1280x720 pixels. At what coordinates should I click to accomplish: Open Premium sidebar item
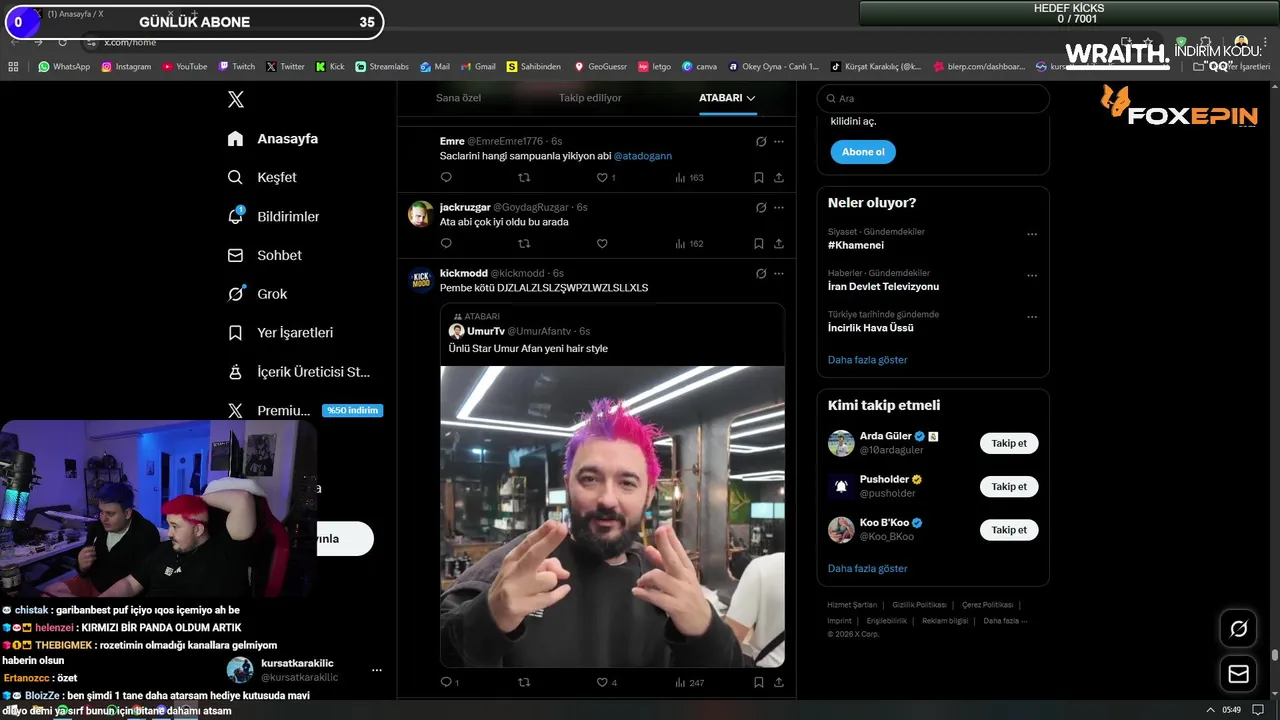pyautogui.click(x=304, y=411)
